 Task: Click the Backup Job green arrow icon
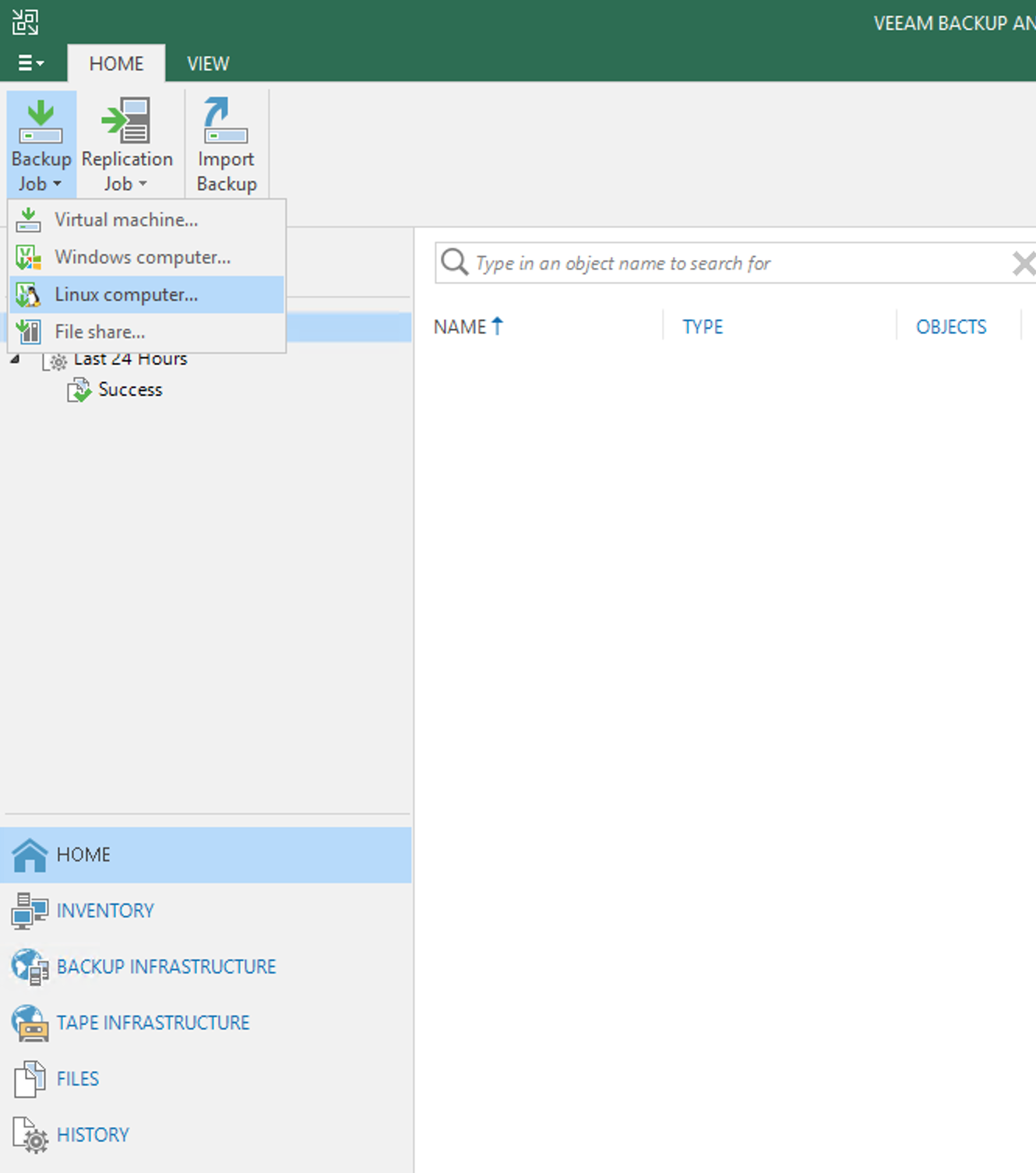[x=41, y=122]
